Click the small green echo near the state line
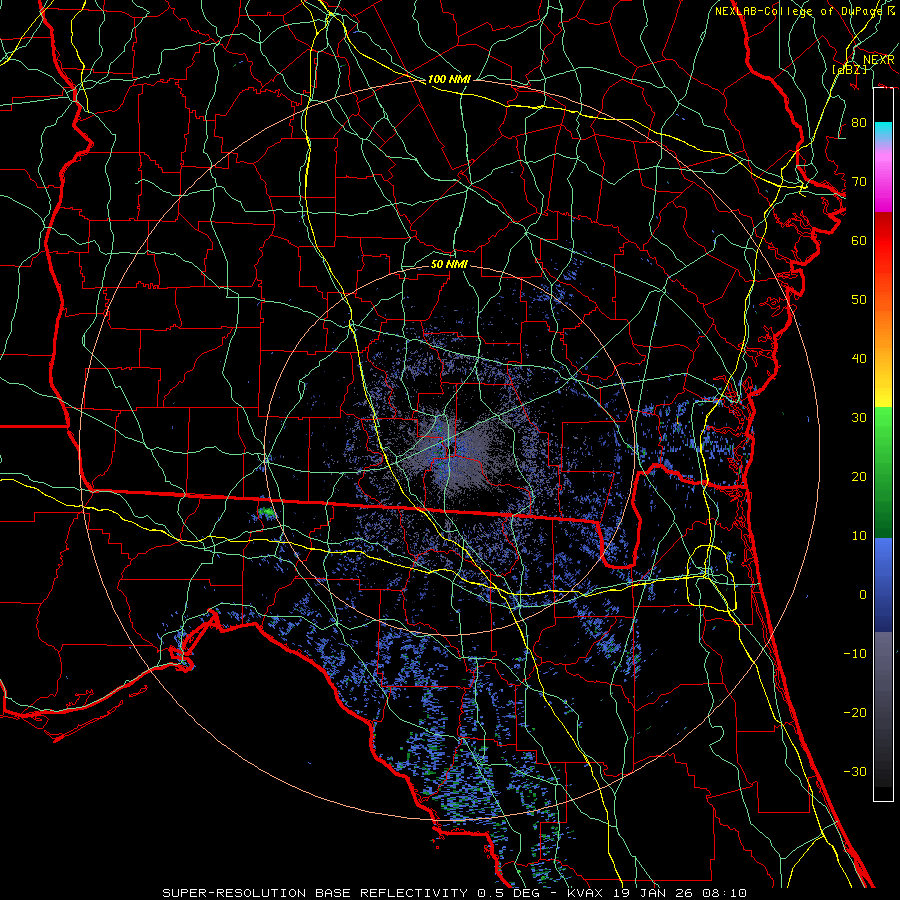Viewport: 900px width, 900px height. (266, 510)
